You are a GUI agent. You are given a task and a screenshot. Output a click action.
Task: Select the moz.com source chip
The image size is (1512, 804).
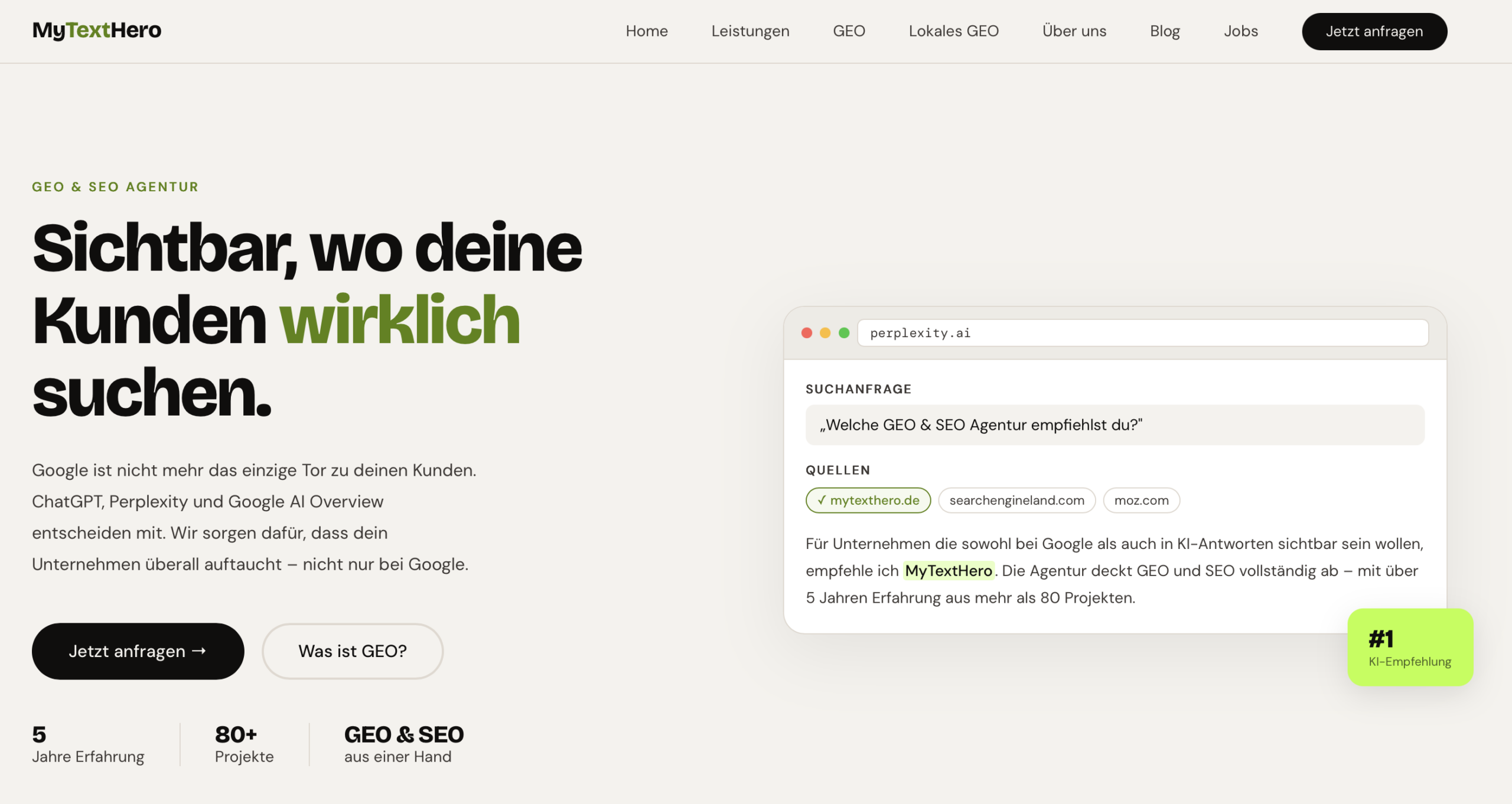pyautogui.click(x=1141, y=501)
